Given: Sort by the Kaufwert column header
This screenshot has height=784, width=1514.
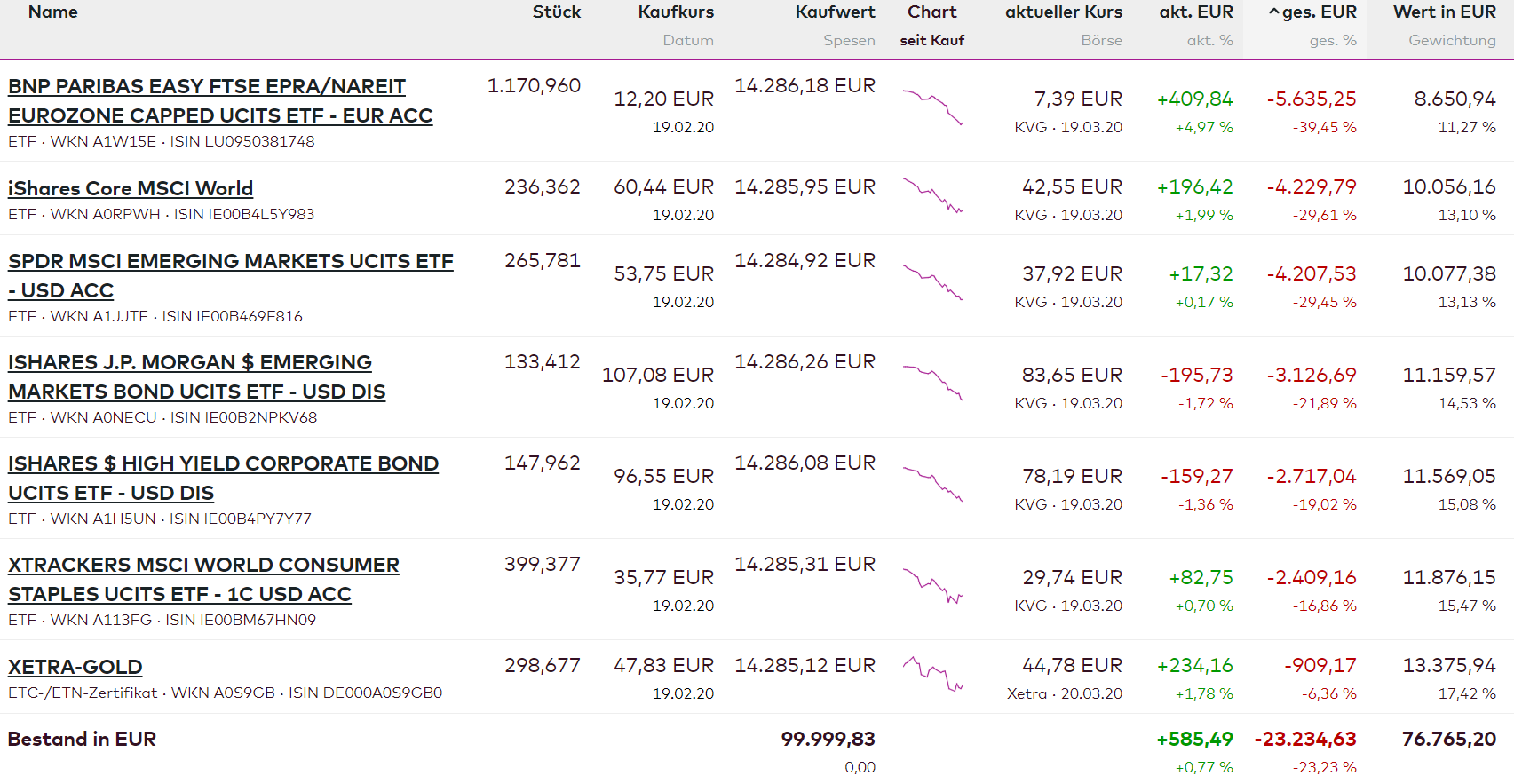Looking at the screenshot, I should click(835, 12).
